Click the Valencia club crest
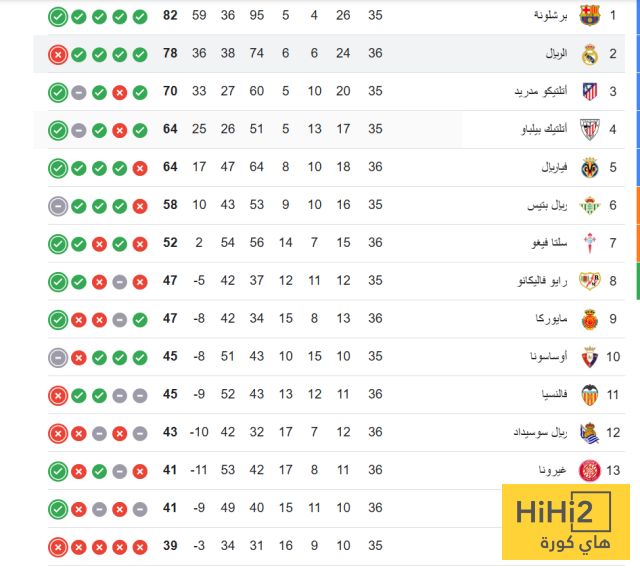This screenshot has height=571, width=640. click(x=589, y=395)
